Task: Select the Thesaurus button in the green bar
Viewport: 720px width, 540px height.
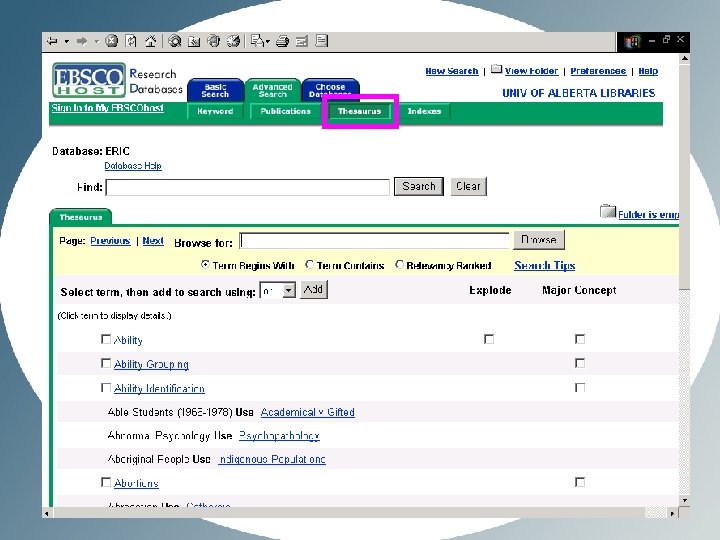Action: coord(360,111)
